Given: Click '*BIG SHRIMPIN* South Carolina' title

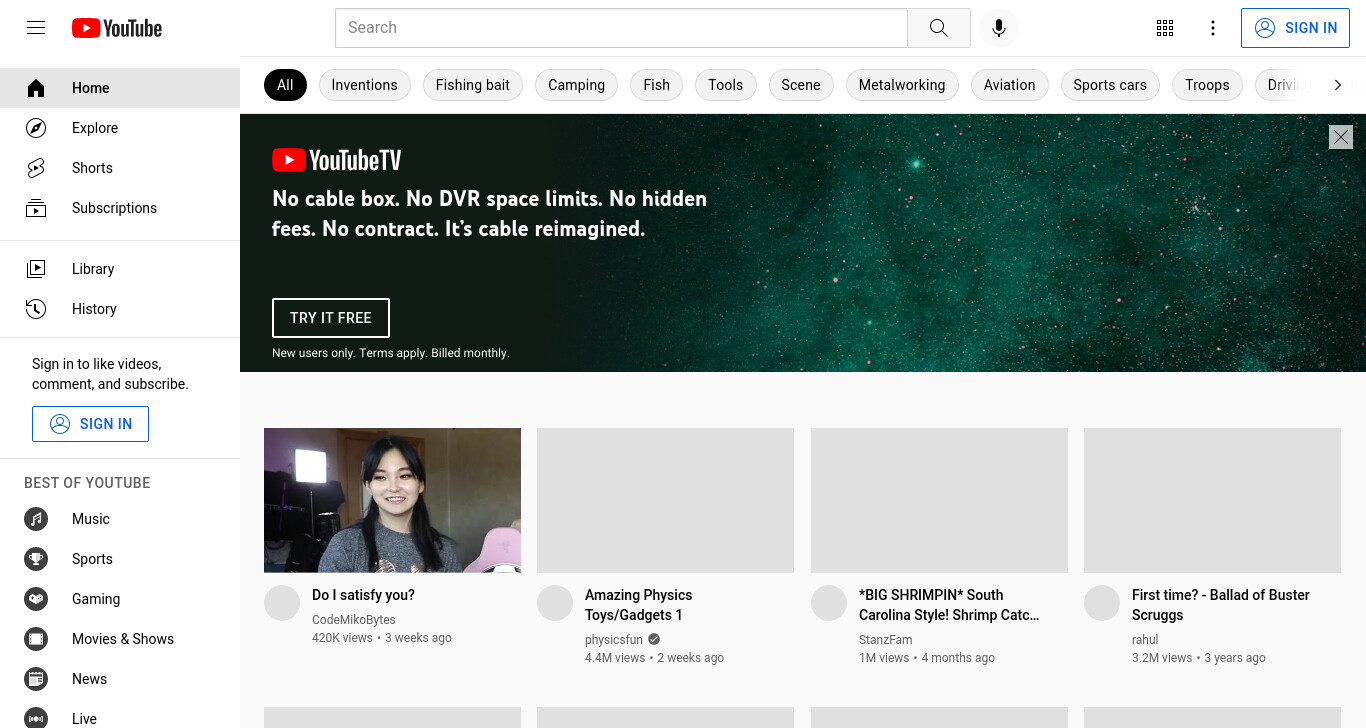Looking at the screenshot, I should [949, 605].
